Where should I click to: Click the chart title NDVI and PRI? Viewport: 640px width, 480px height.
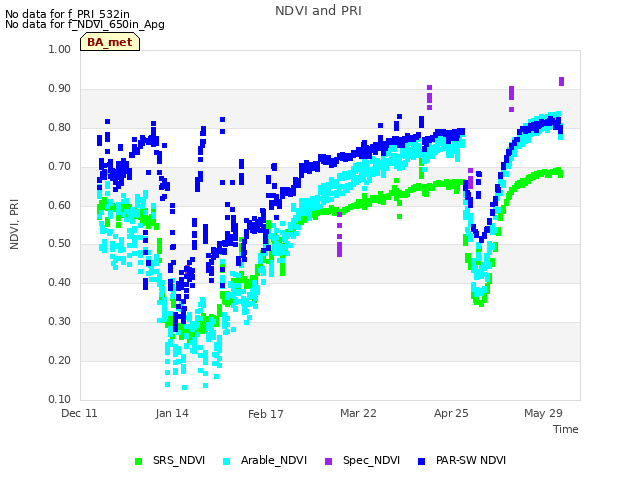click(318, 11)
